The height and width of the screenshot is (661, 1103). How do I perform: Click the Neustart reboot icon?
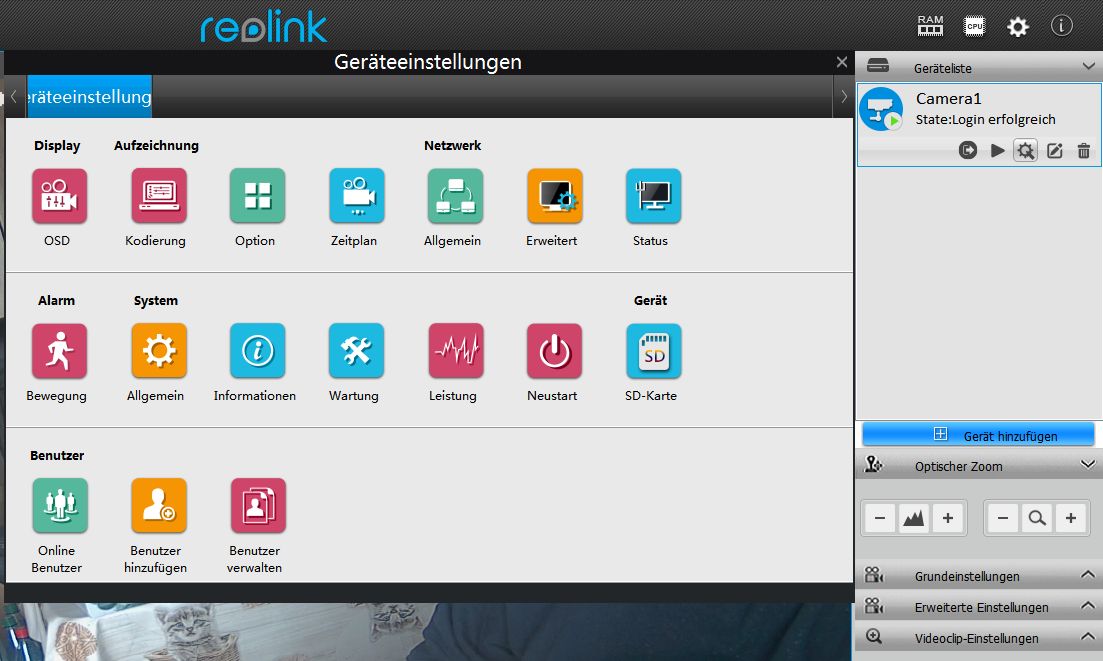tap(554, 351)
